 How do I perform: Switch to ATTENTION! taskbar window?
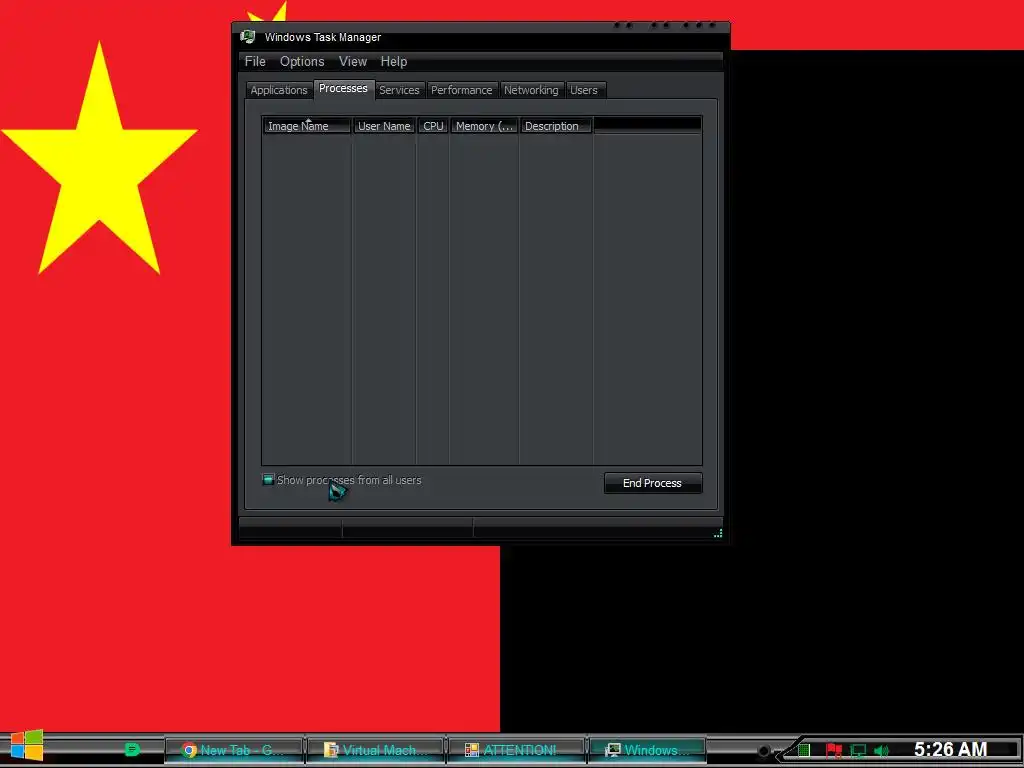517,750
